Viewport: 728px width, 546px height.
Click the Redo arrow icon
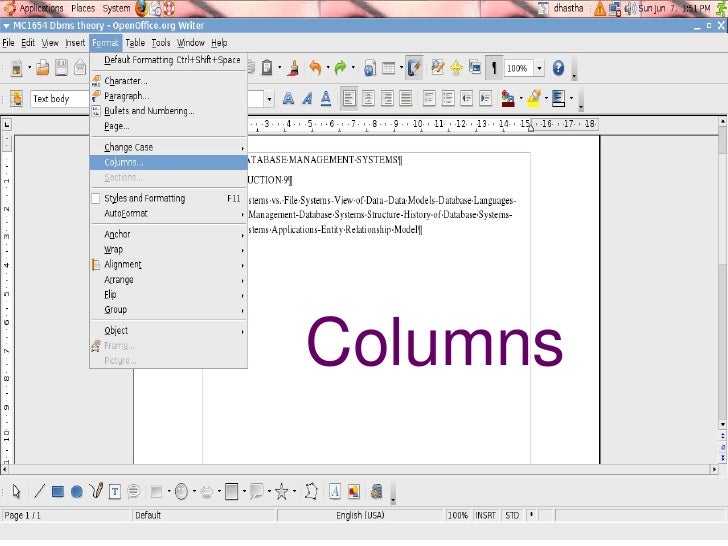pos(341,68)
